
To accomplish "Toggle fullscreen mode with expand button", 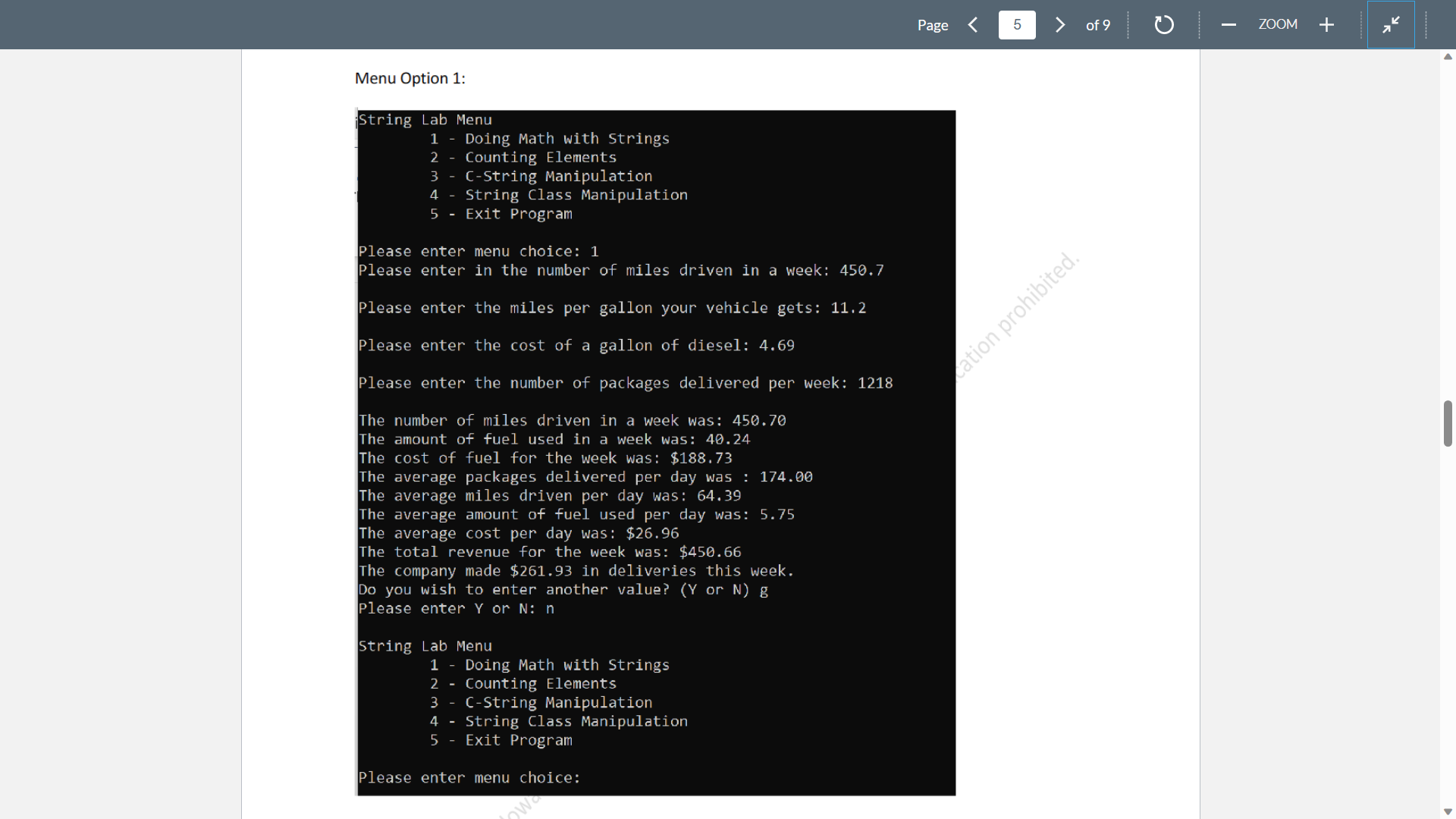I will click(1391, 23).
